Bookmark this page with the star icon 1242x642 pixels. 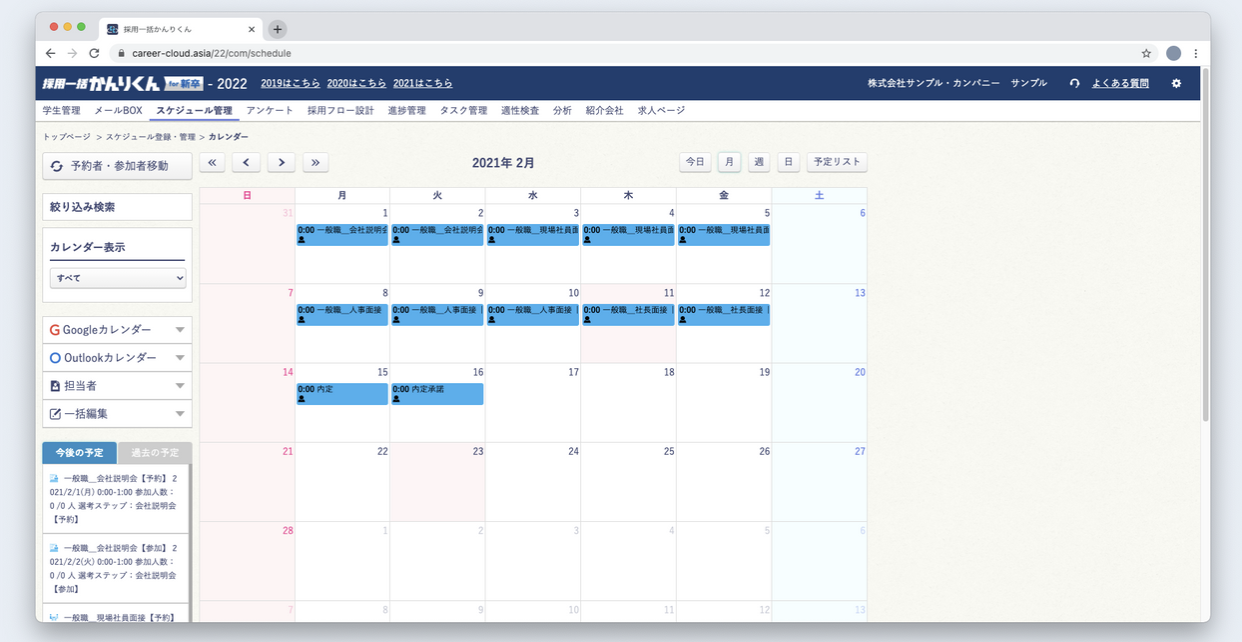tap(1146, 53)
